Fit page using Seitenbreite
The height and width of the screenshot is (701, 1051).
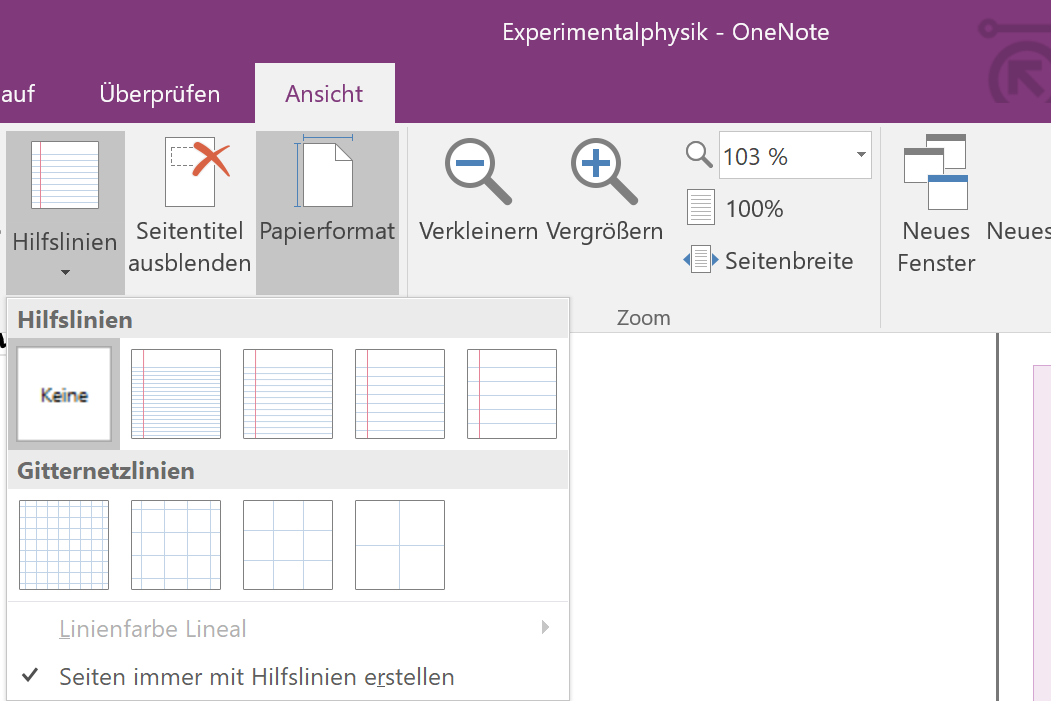click(x=769, y=261)
